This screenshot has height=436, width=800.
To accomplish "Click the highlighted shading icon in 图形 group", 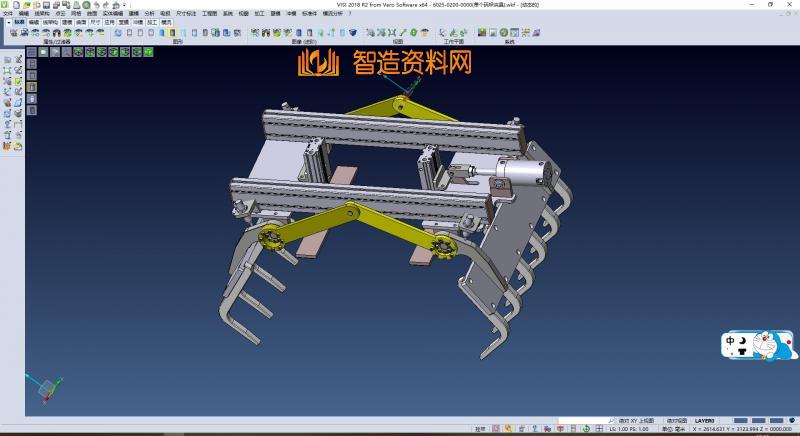I will pyautogui.click(x=171, y=33).
